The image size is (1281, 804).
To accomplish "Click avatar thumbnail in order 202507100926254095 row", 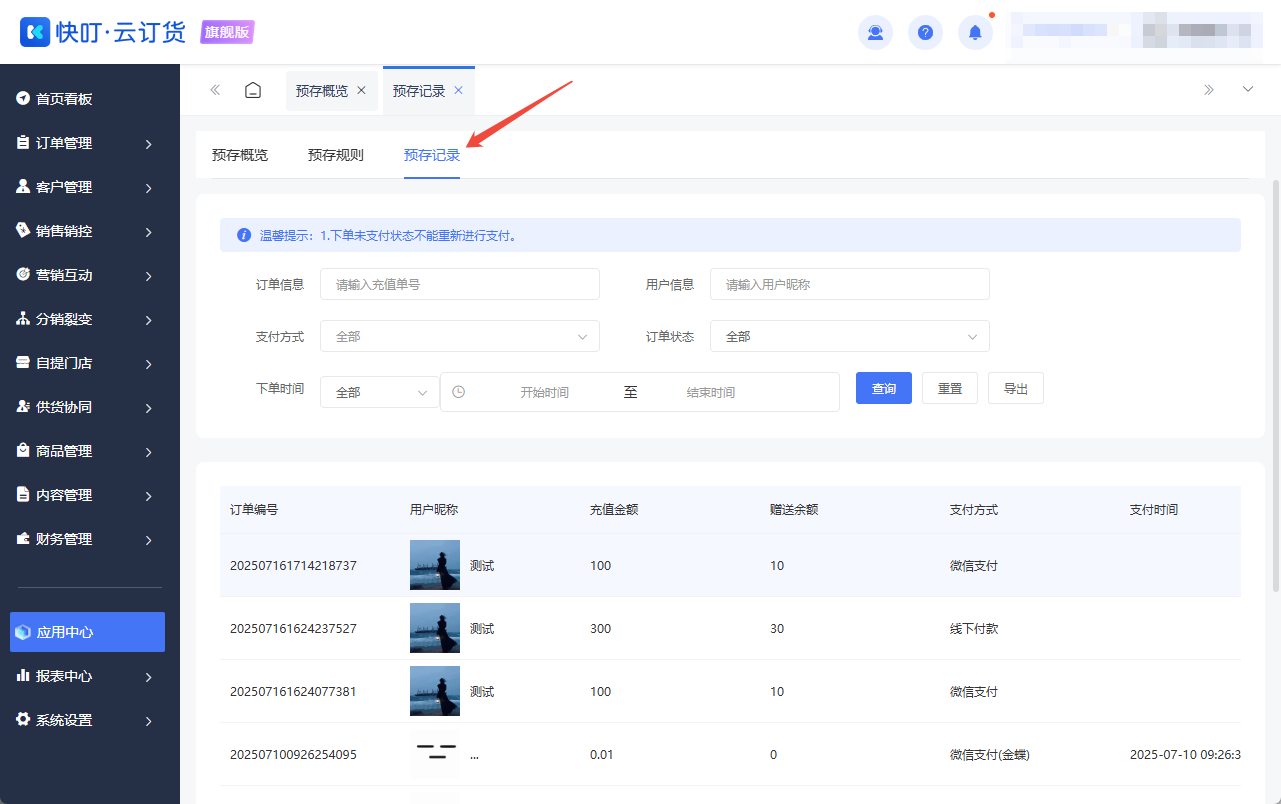I will coord(435,754).
